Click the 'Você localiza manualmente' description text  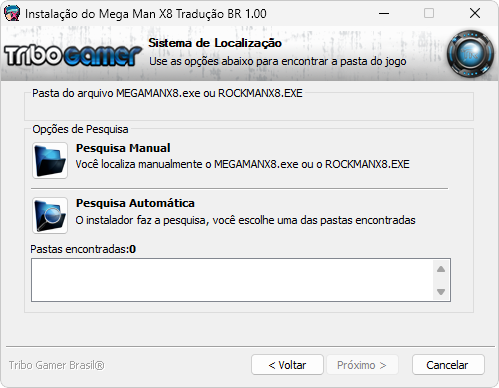tap(242, 164)
